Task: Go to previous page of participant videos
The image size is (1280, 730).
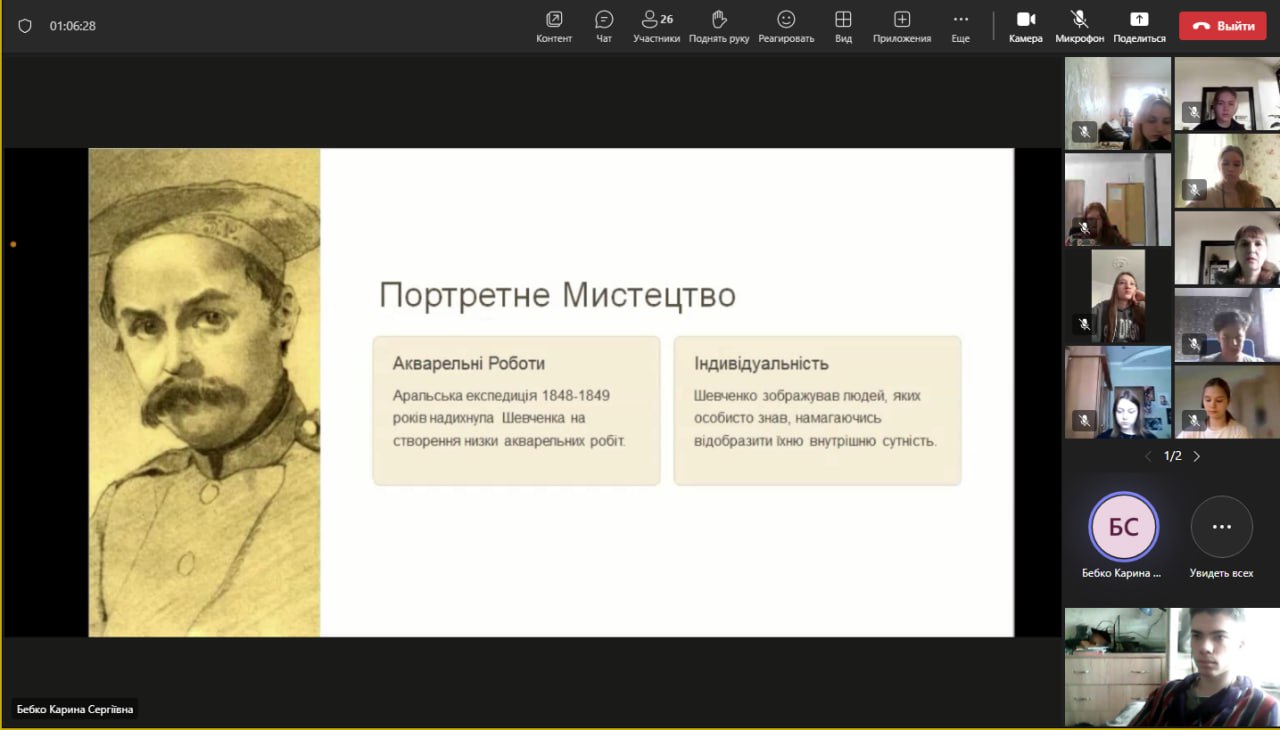Action: [1148, 456]
